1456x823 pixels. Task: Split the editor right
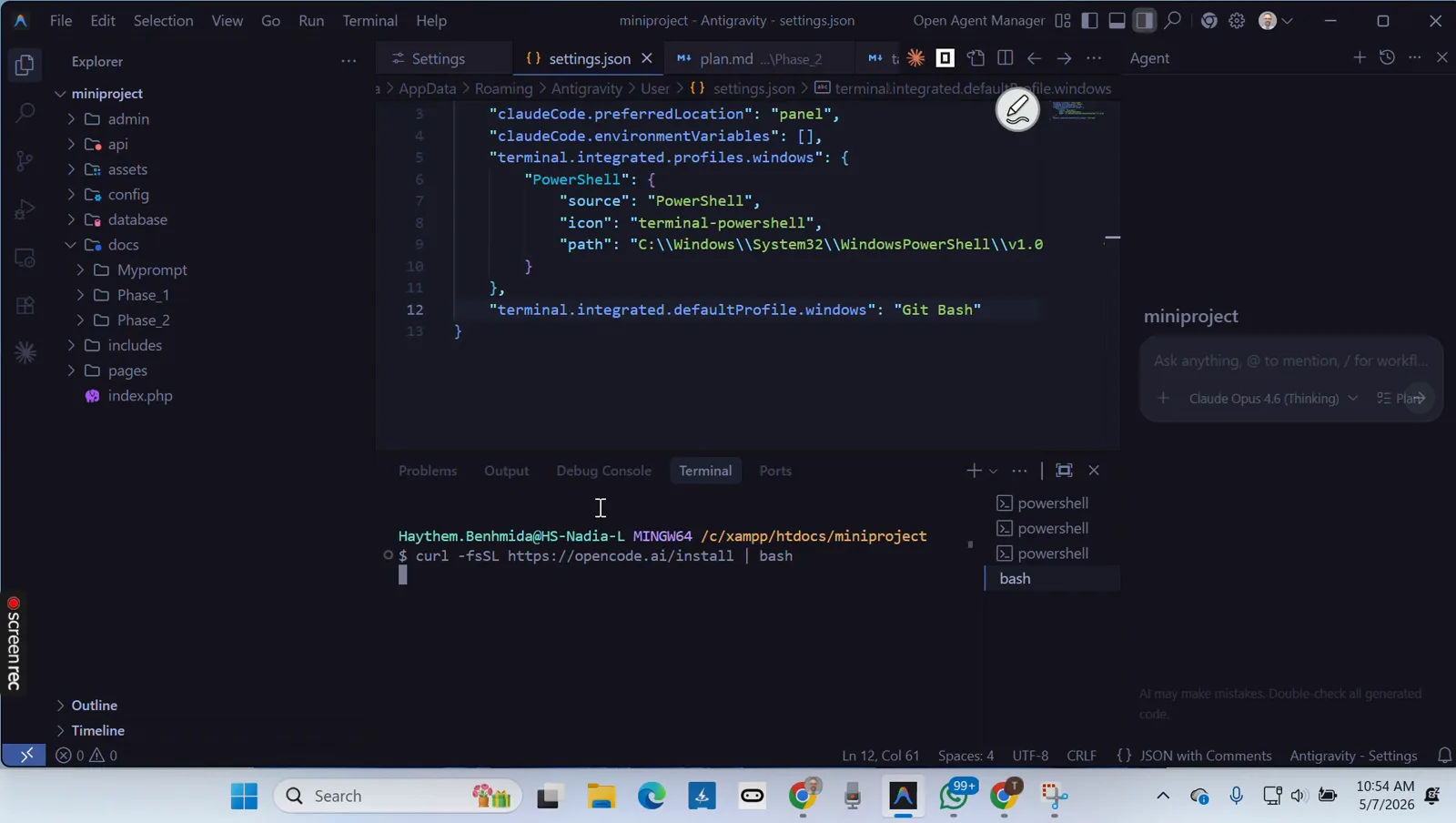click(1005, 58)
